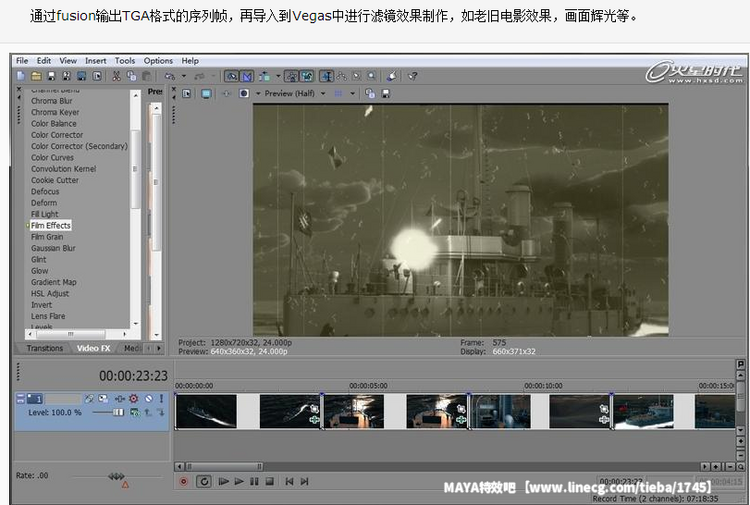Image resolution: width=750 pixels, height=505 pixels.
Task: Click the Interactive Tutorials icon
Action: point(392,76)
